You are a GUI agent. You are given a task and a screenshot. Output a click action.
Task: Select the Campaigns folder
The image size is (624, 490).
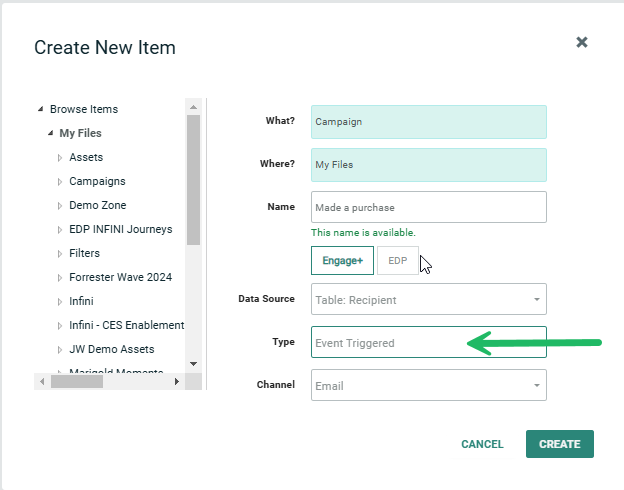pos(97,181)
